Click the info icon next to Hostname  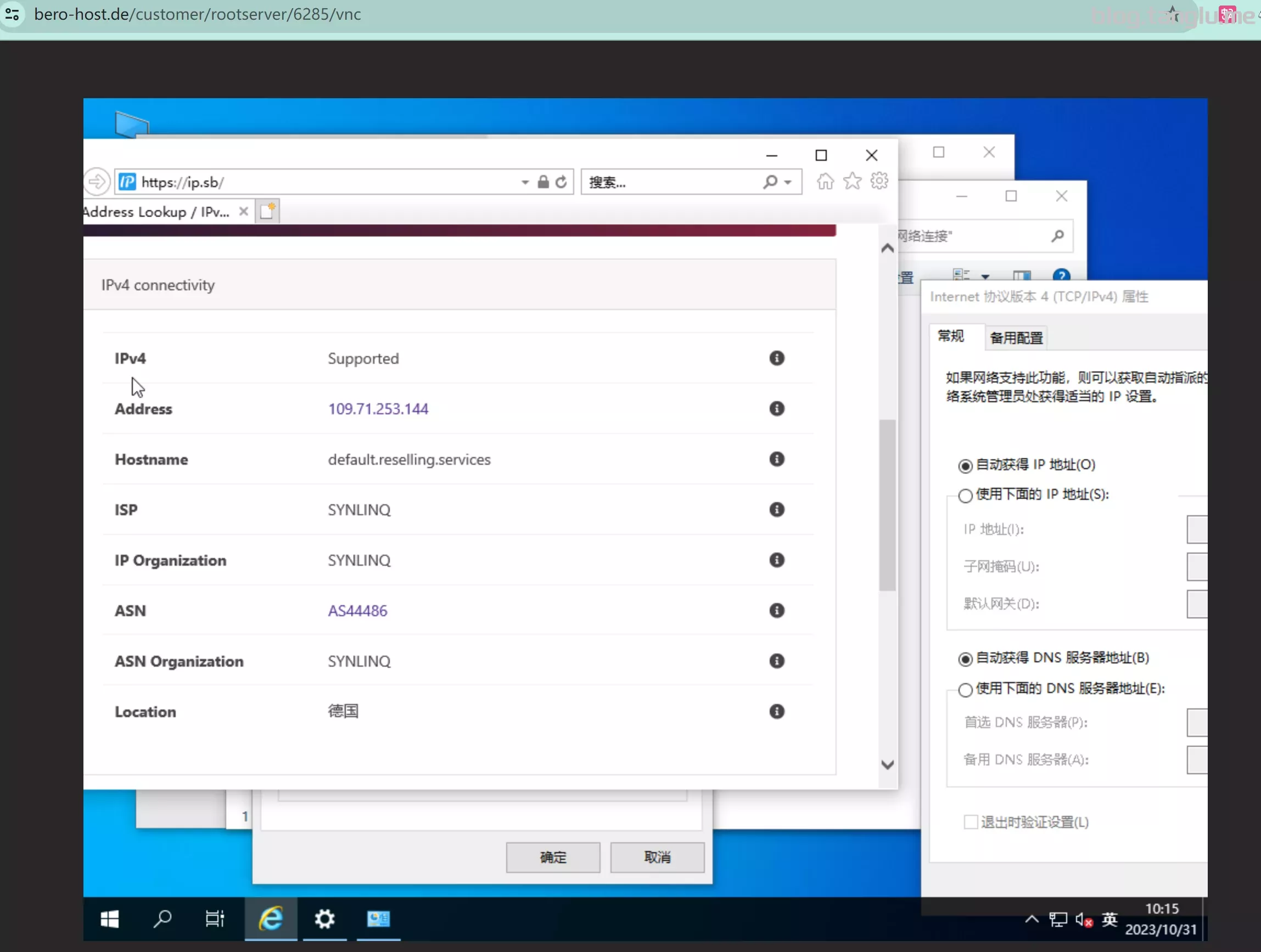click(776, 459)
